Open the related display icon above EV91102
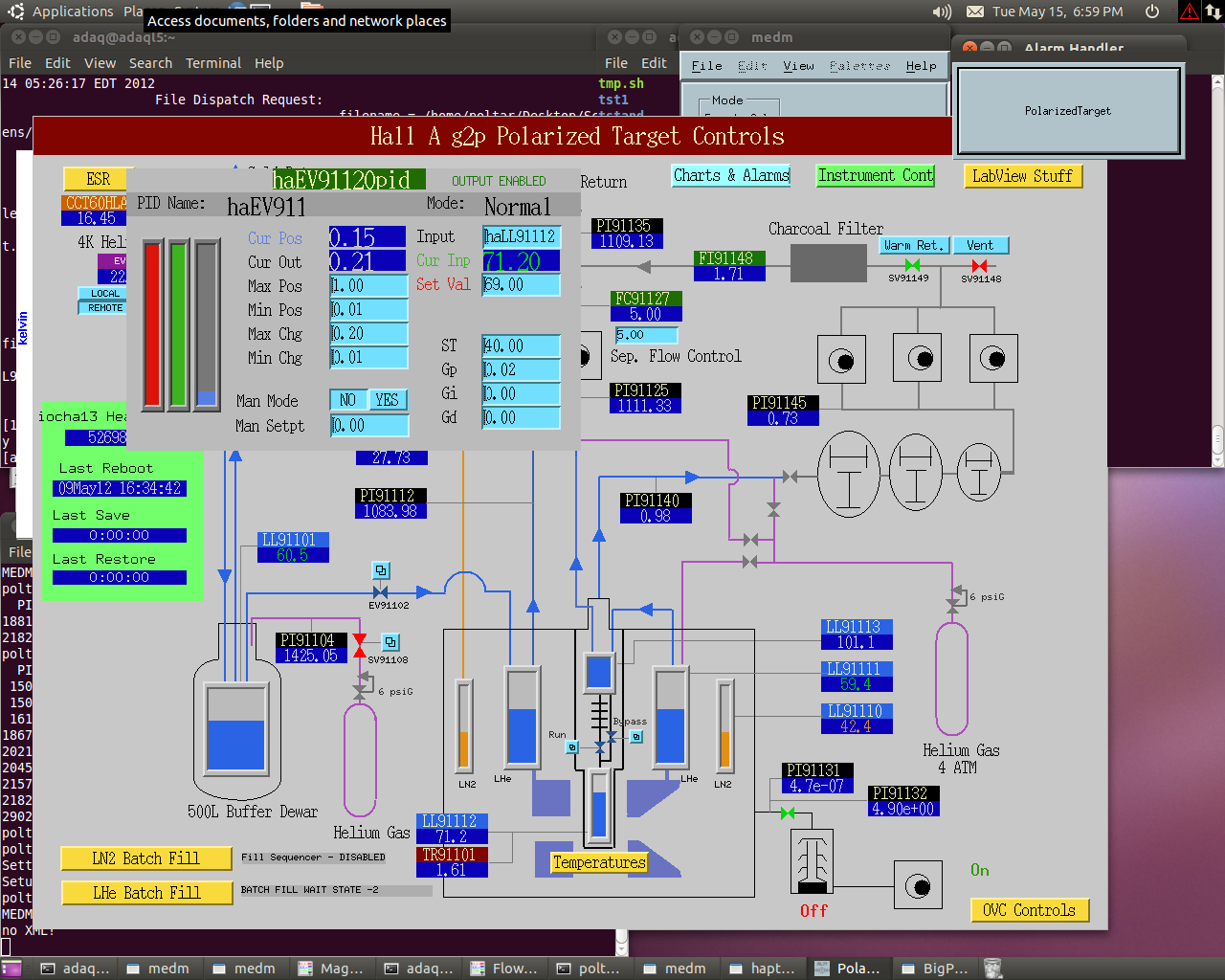Image resolution: width=1225 pixels, height=980 pixels. tap(381, 570)
